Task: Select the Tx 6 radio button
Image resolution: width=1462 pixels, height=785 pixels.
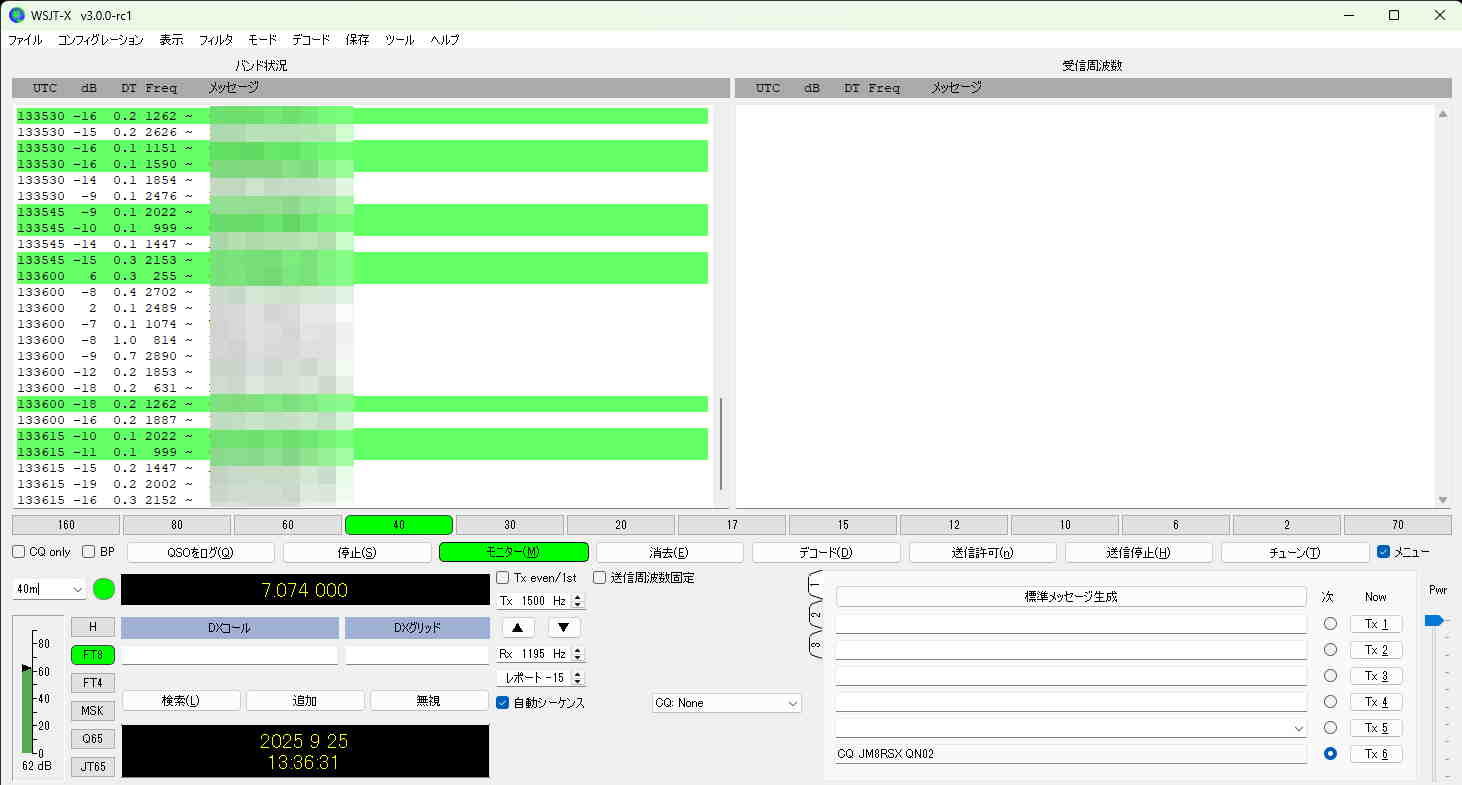Action: point(1330,754)
